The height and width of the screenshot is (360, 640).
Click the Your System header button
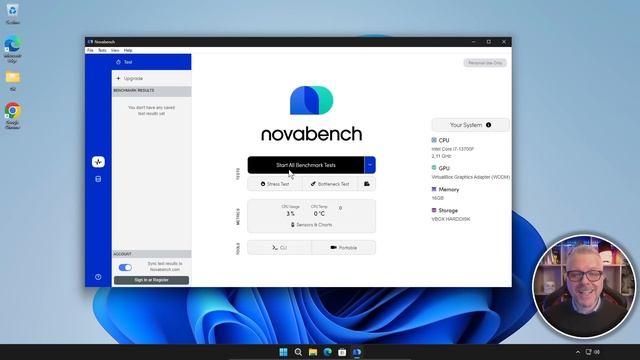(x=471, y=125)
